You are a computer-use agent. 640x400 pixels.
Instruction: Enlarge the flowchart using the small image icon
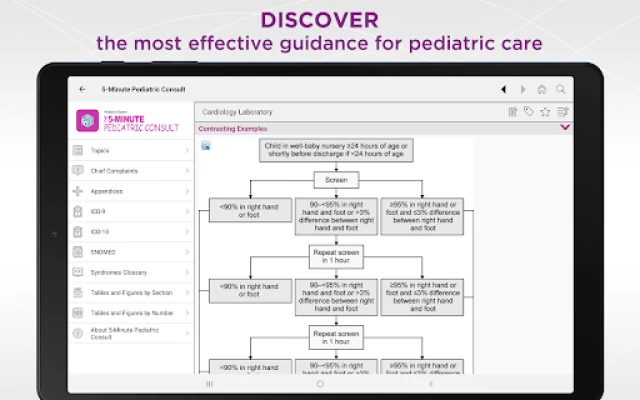205,146
